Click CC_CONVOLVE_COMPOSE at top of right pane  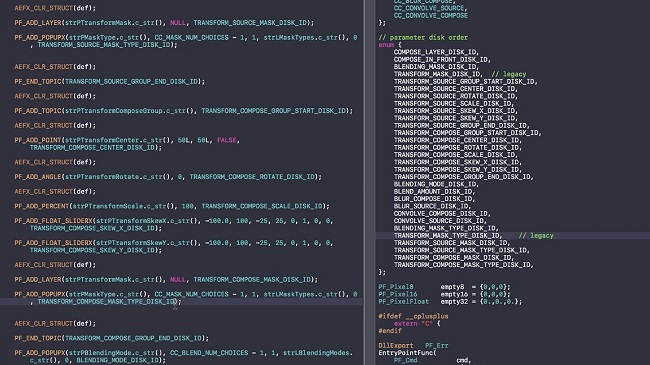click(x=430, y=15)
